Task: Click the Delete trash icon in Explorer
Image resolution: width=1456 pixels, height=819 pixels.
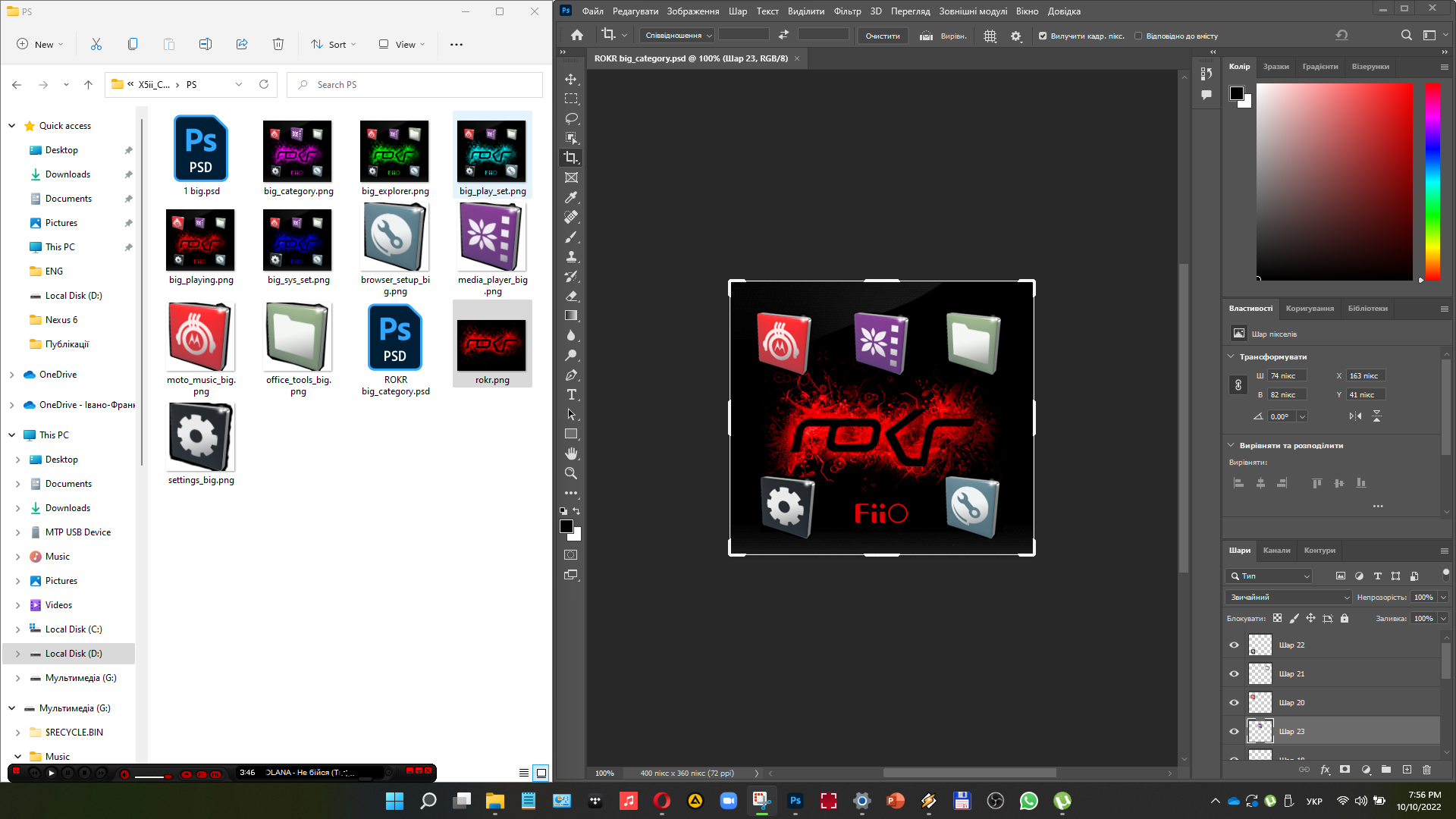Action: (278, 44)
